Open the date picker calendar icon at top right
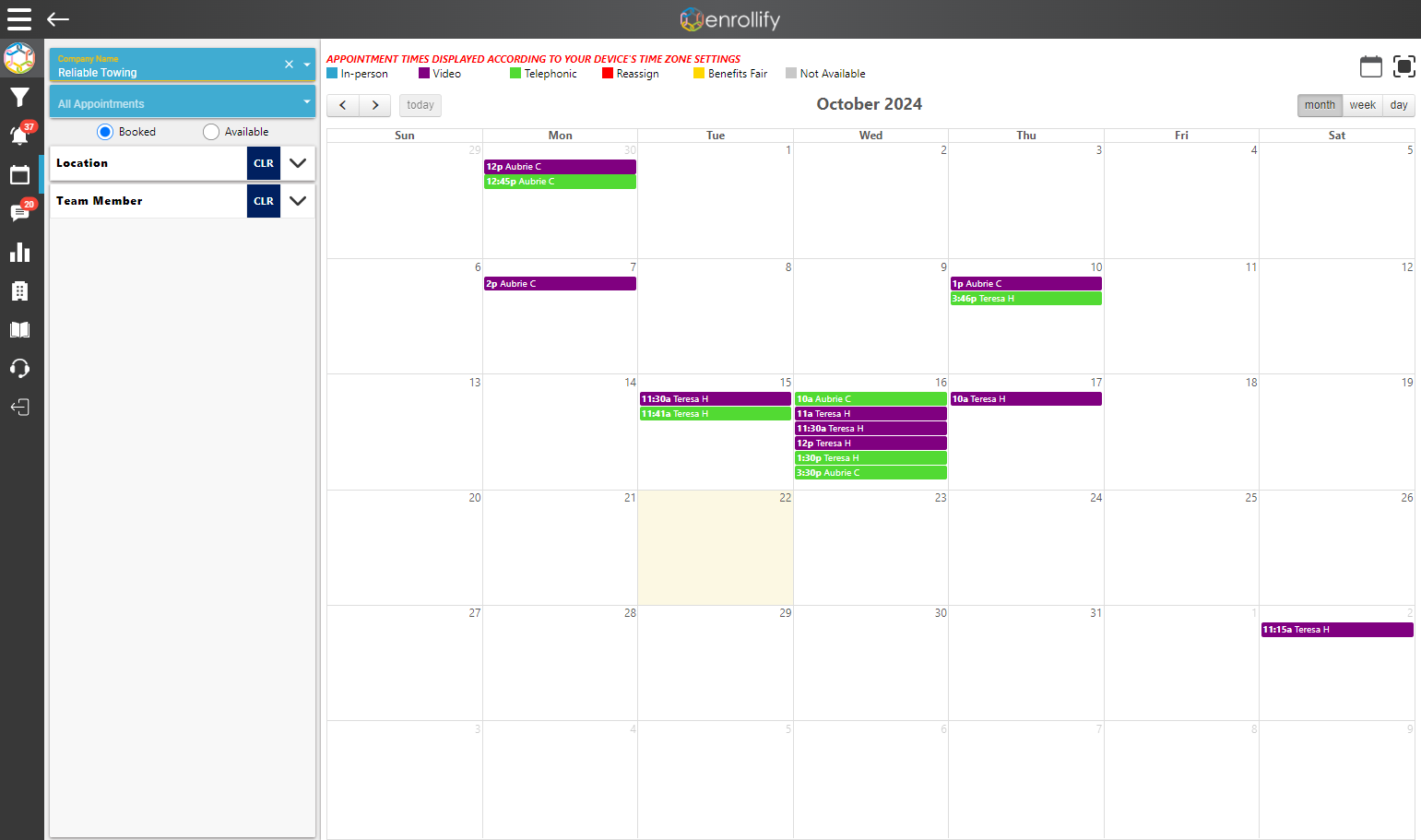The image size is (1421, 840). click(1371, 66)
